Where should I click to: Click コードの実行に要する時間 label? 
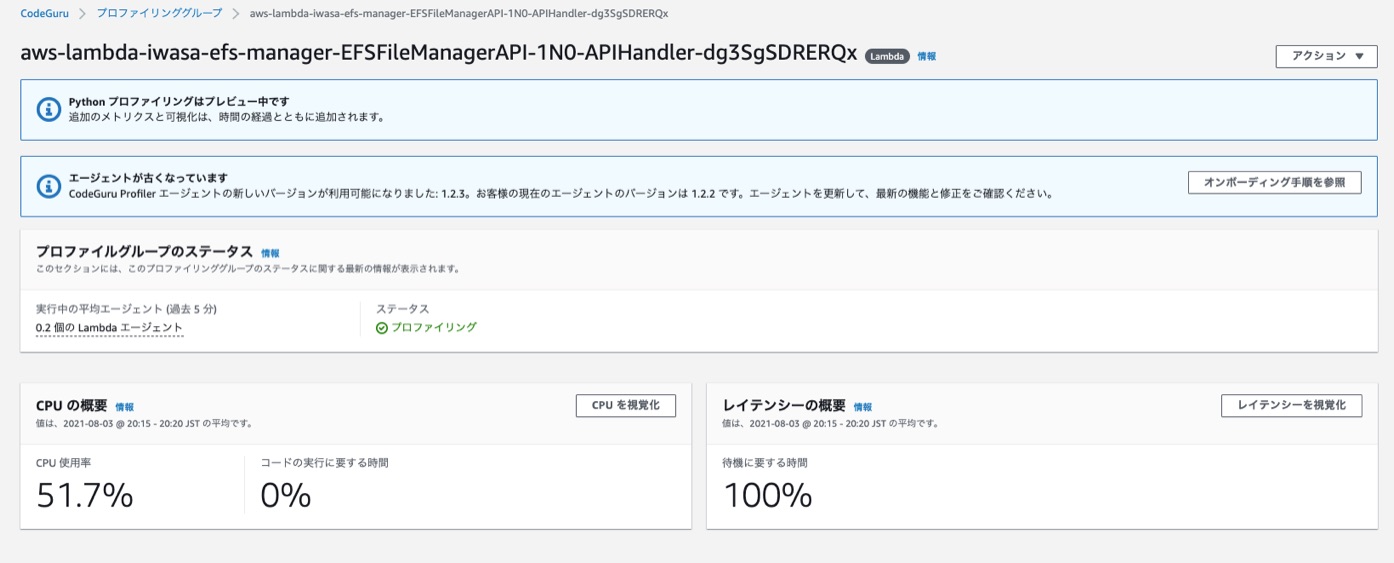tap(324, 463)
